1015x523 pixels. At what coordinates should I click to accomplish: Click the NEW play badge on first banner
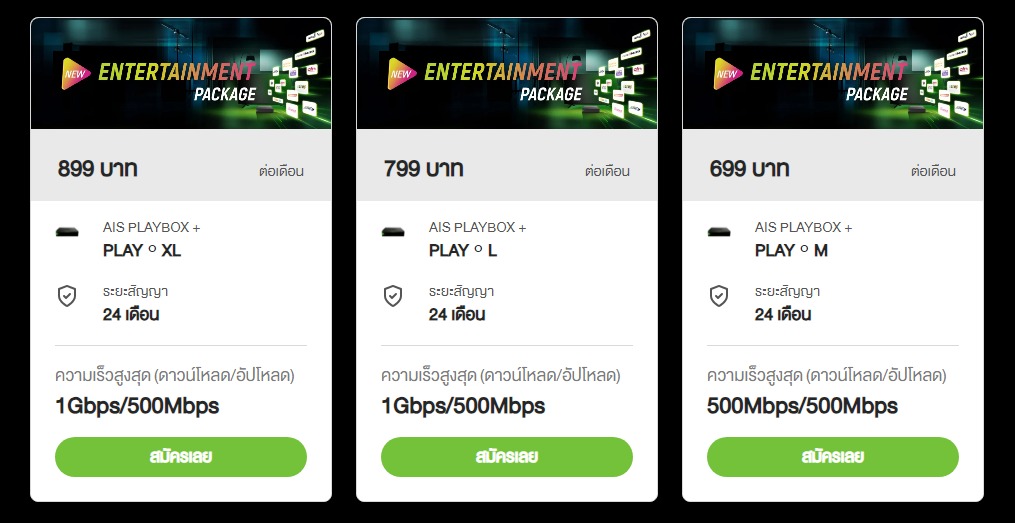click(x=76, y=74)
